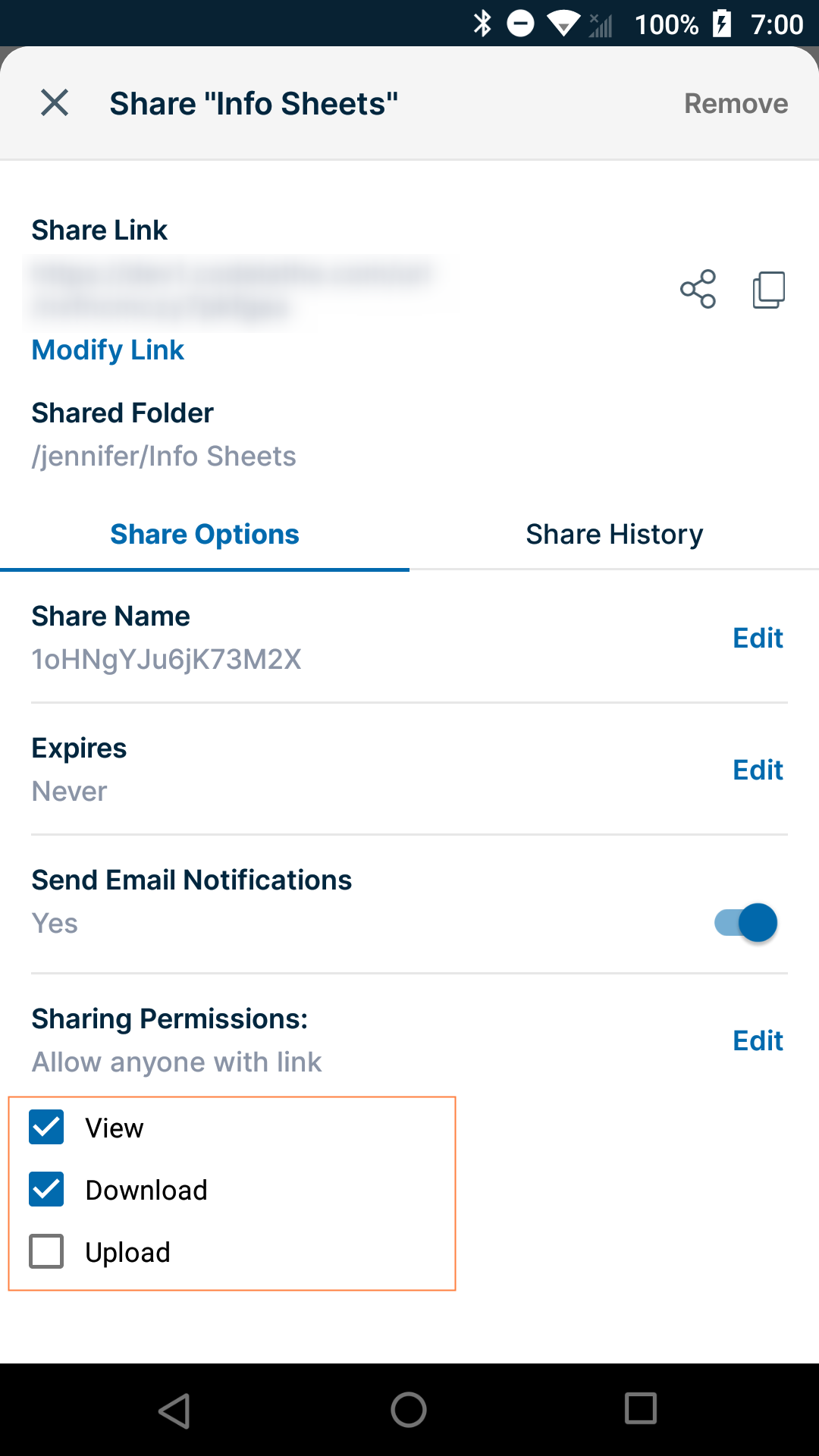Disable Send Email Notifications switch
819x1456 pixels.
click(746, 923)
